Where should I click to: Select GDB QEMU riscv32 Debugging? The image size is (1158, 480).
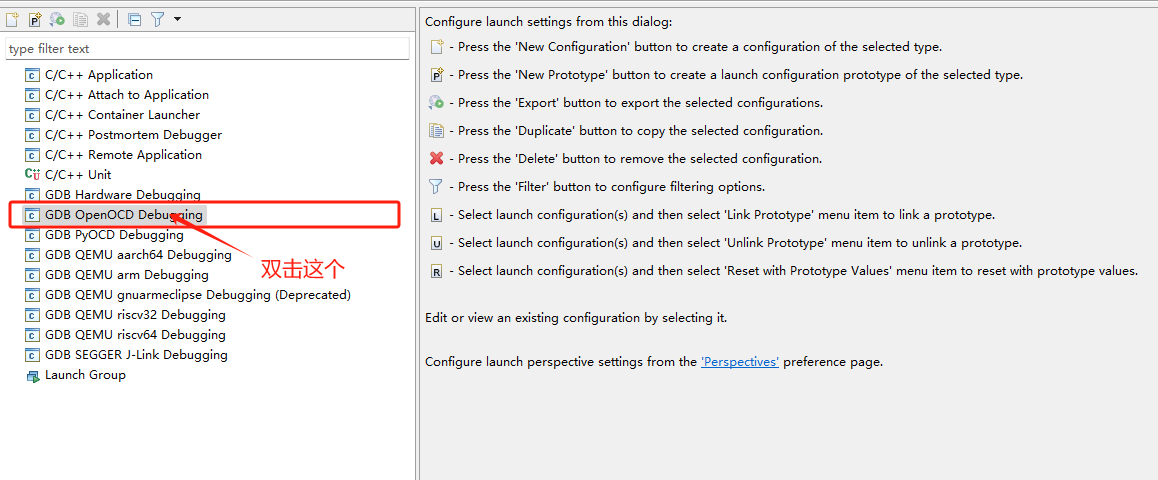tap(135, 315)
